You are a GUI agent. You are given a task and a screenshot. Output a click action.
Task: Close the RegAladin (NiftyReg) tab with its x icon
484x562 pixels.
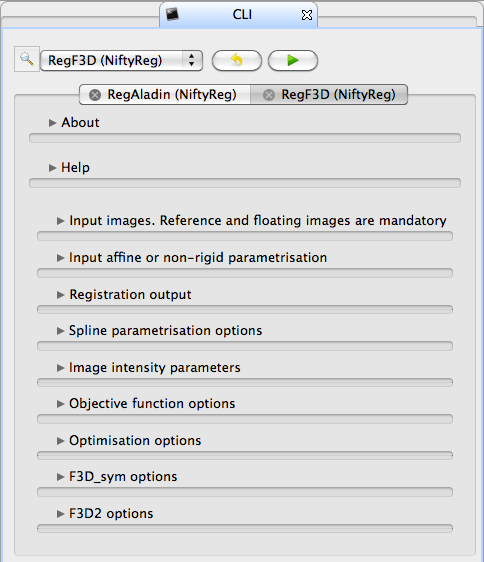(x=95, y=95)
